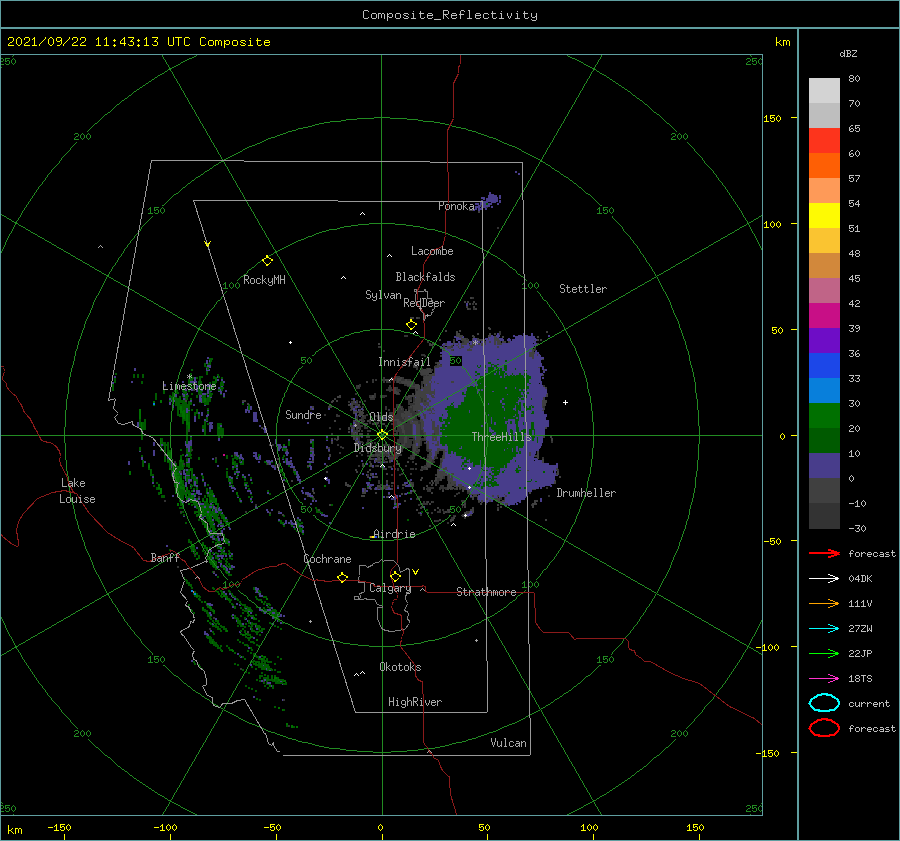Click the Banff town label
900x841 pixels.
(x=165, y=557)
